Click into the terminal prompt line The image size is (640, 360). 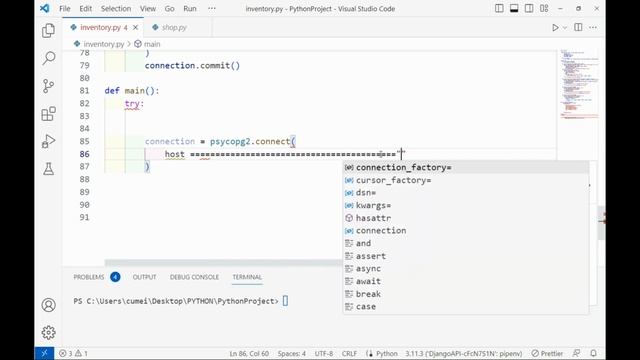click(180, 301)
